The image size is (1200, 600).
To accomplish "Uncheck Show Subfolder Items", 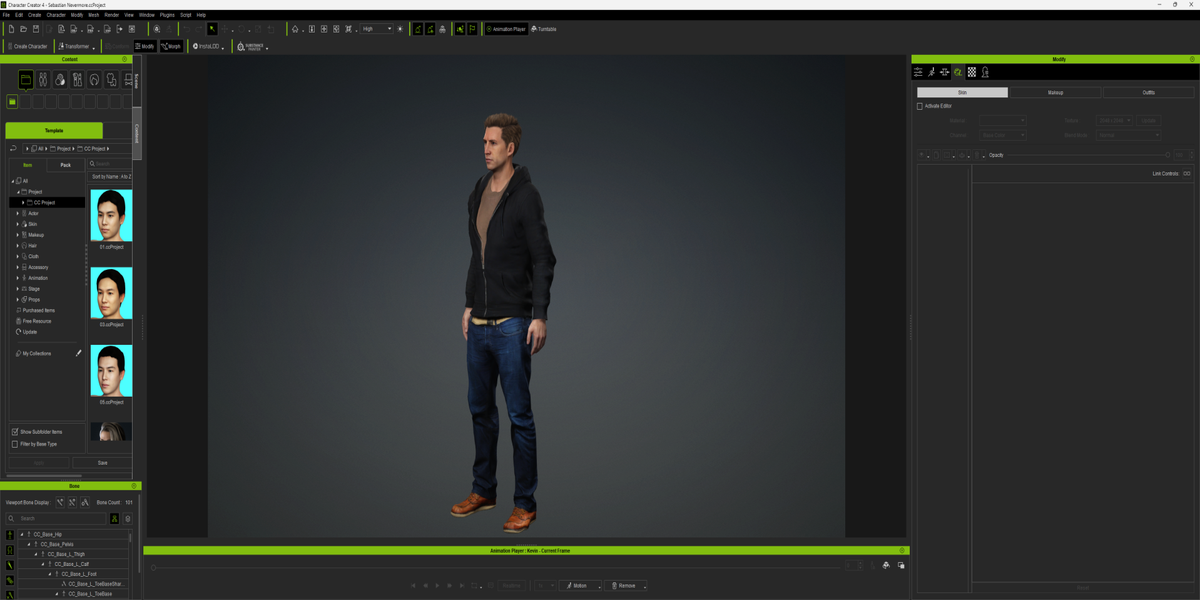I will pos(15,432).
